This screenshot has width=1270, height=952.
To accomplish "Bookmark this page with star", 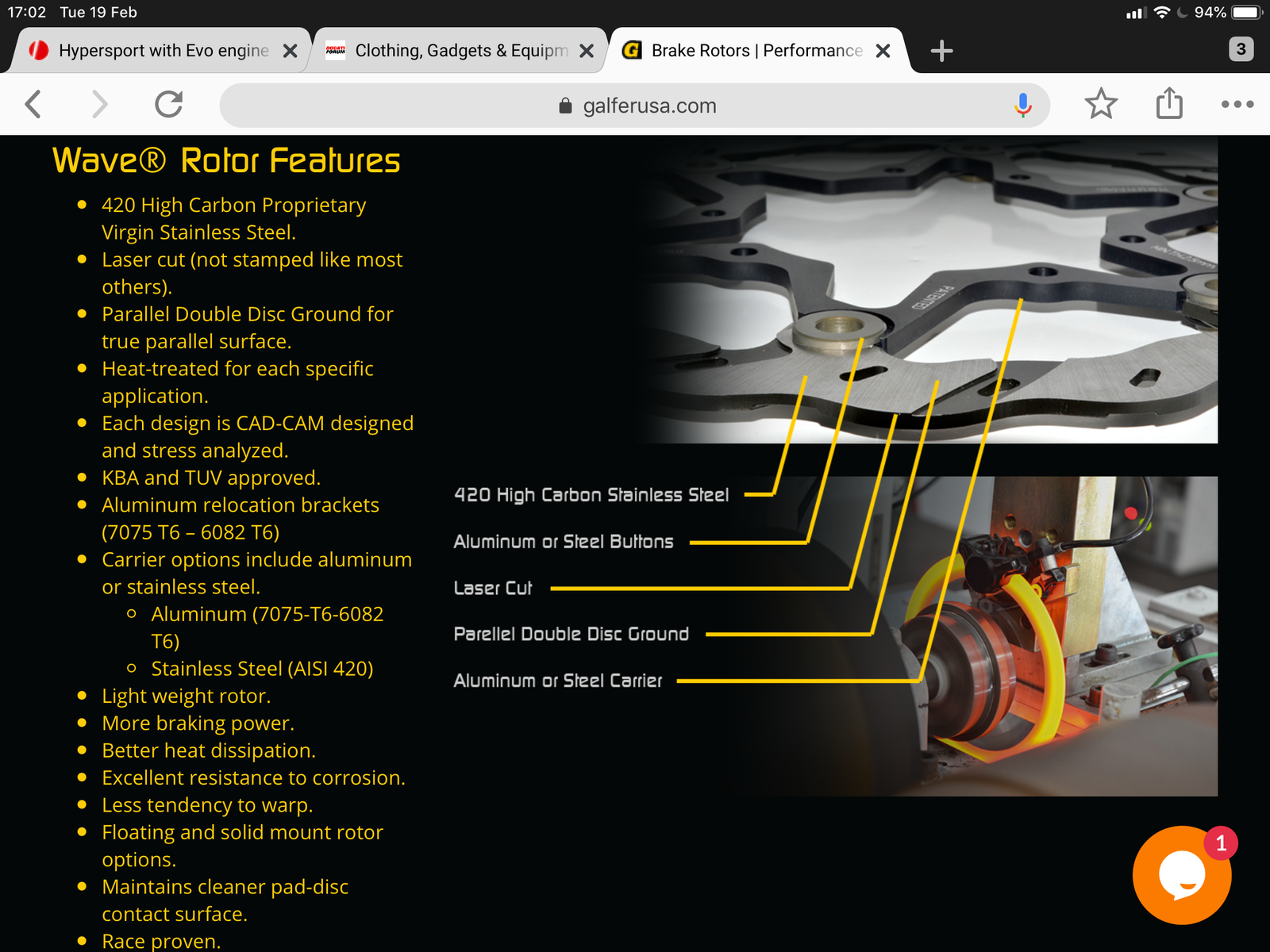I will [1101, 104].
